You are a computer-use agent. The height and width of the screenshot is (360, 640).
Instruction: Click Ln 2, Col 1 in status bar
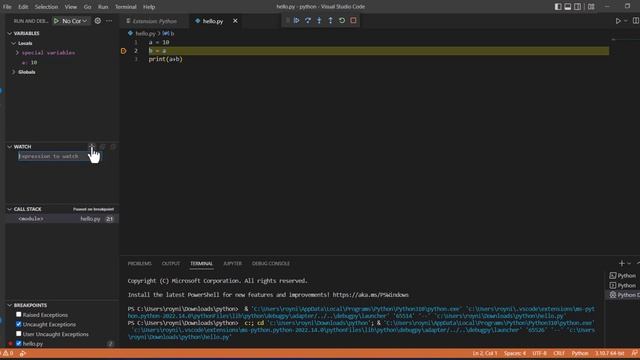484,353
